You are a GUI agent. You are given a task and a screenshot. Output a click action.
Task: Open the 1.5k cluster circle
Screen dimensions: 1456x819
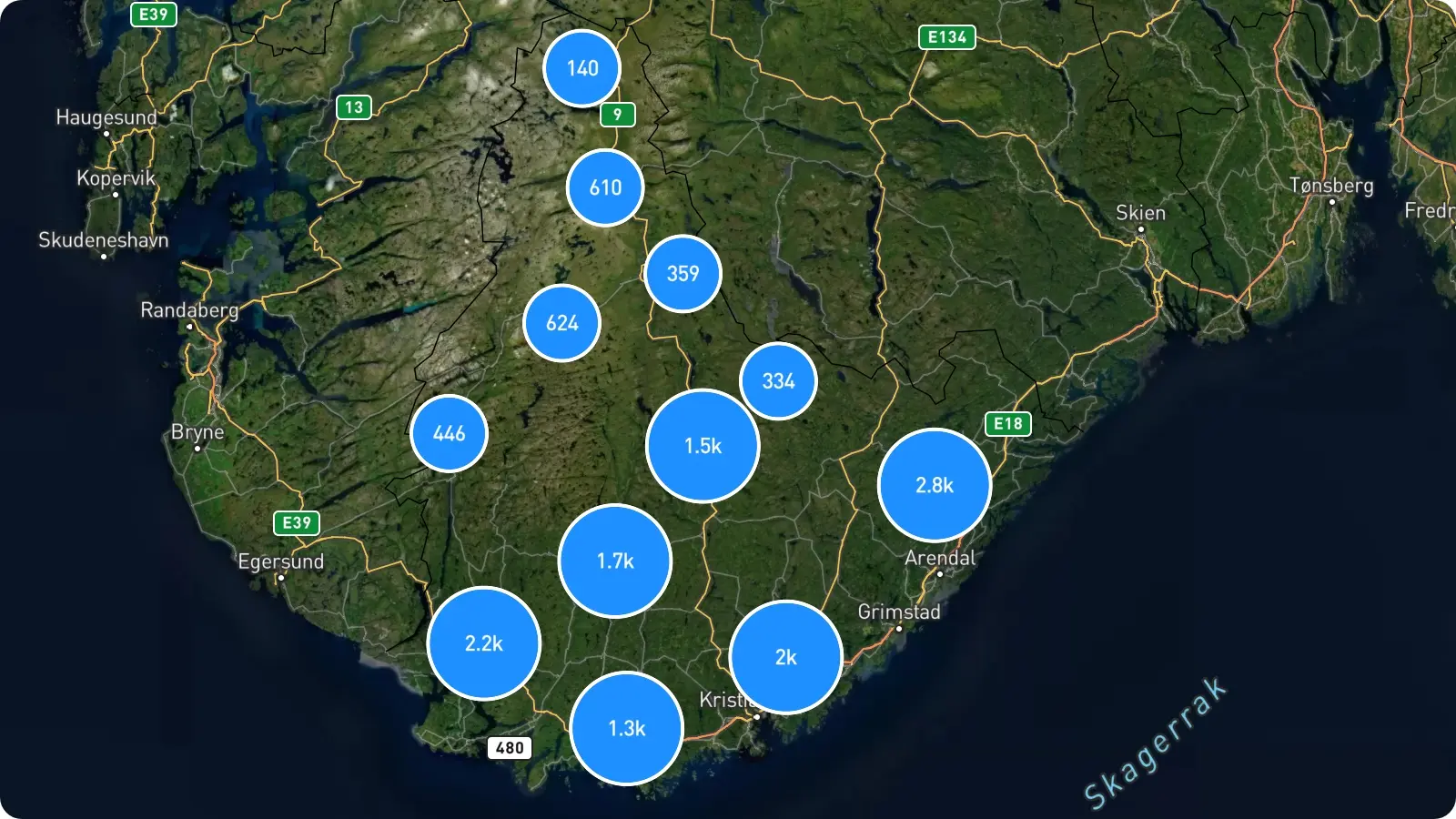pyautogui.click(x=703, y=446)
